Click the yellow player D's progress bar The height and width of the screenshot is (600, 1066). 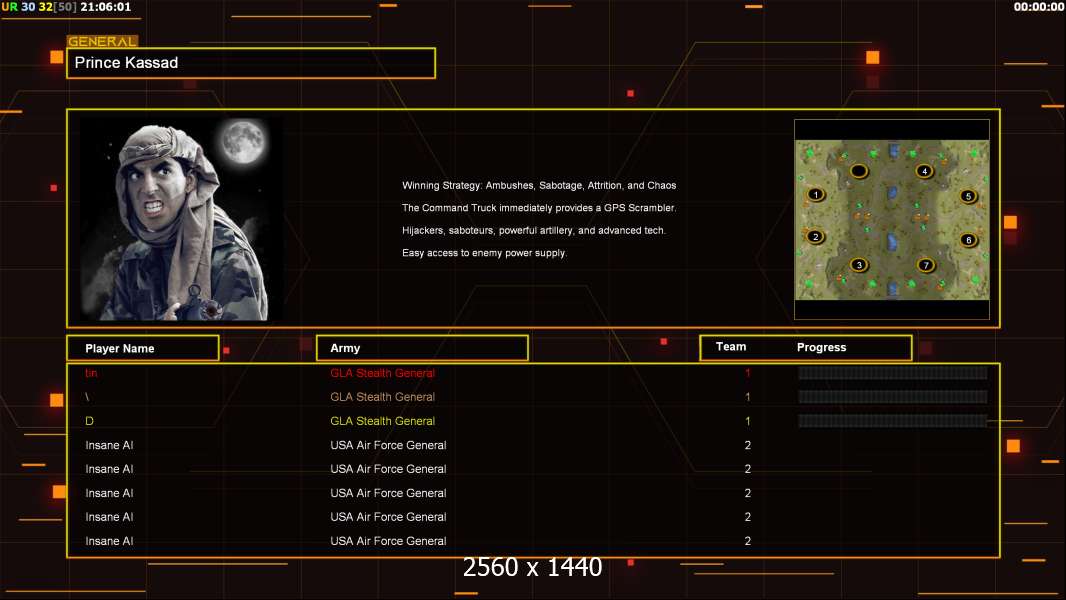coord(893,421)
